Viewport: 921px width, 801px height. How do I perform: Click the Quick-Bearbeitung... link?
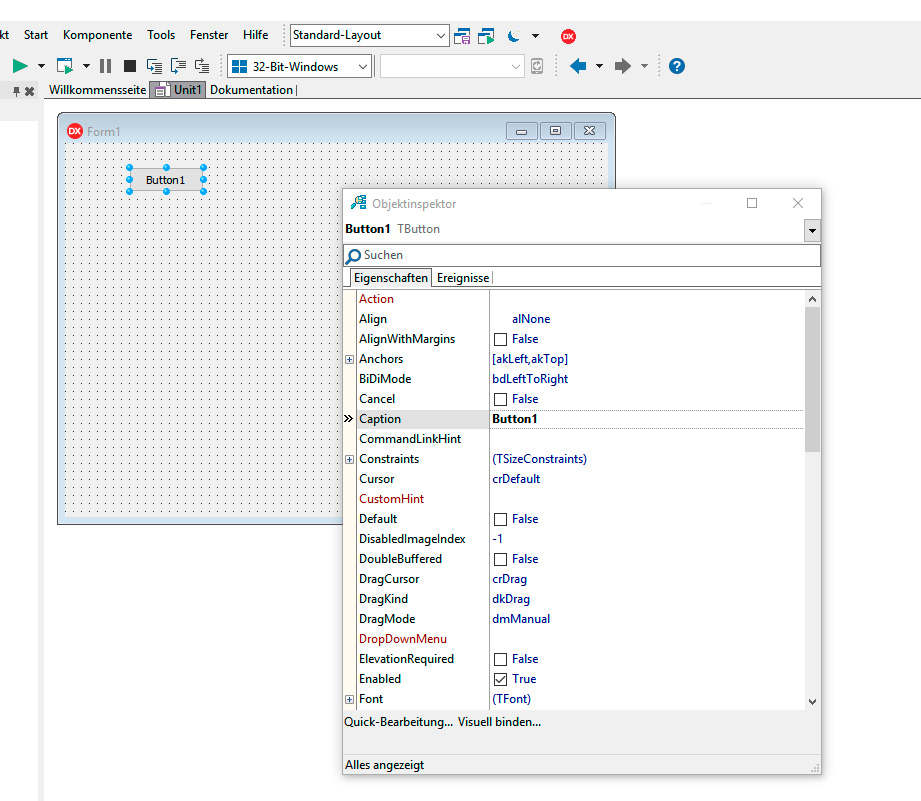click(398, 722)
